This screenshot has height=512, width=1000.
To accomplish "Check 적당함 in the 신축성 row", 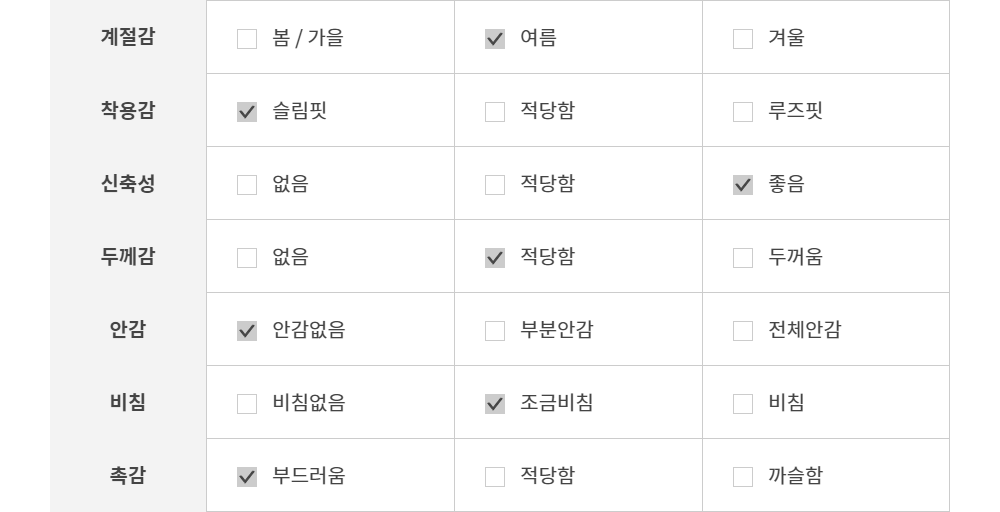I will click(495, 186).
